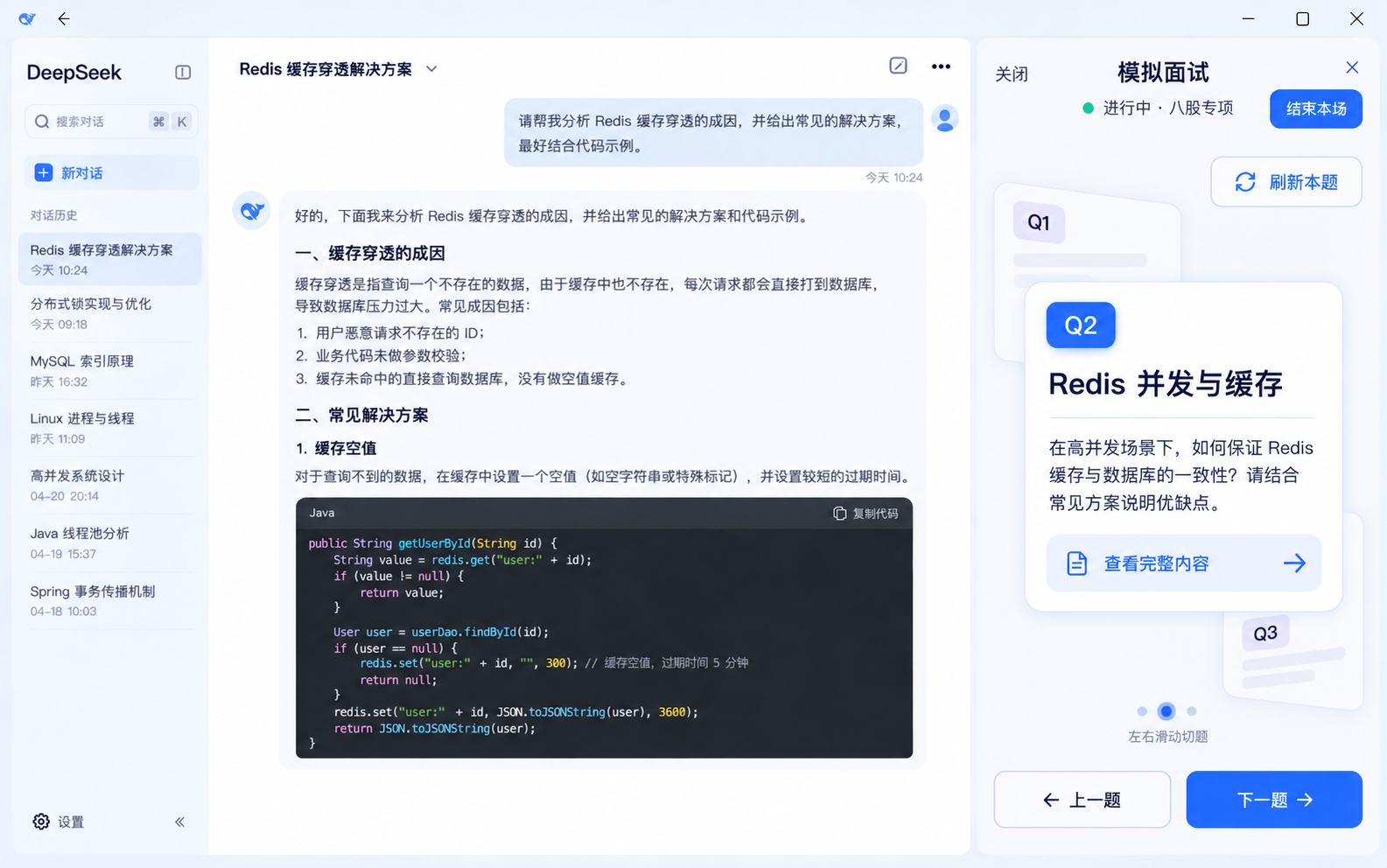Collapse the sidebar with double chevron

tap(179, 822)
